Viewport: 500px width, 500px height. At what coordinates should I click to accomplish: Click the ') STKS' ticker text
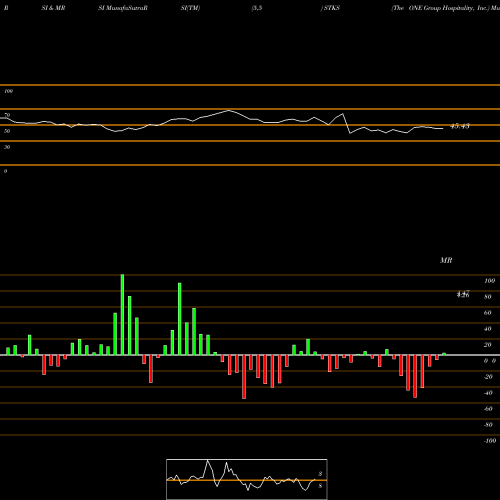(x=330, y=8)
